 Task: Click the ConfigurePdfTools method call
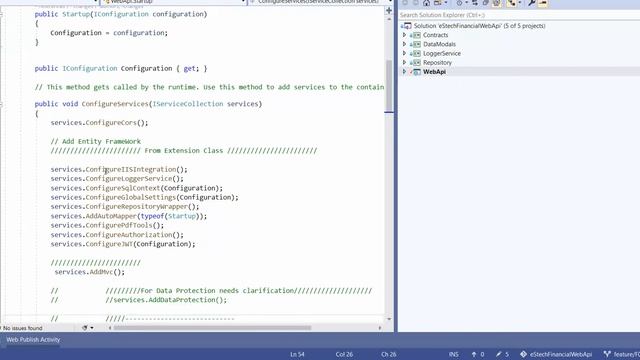coord(119,226)
